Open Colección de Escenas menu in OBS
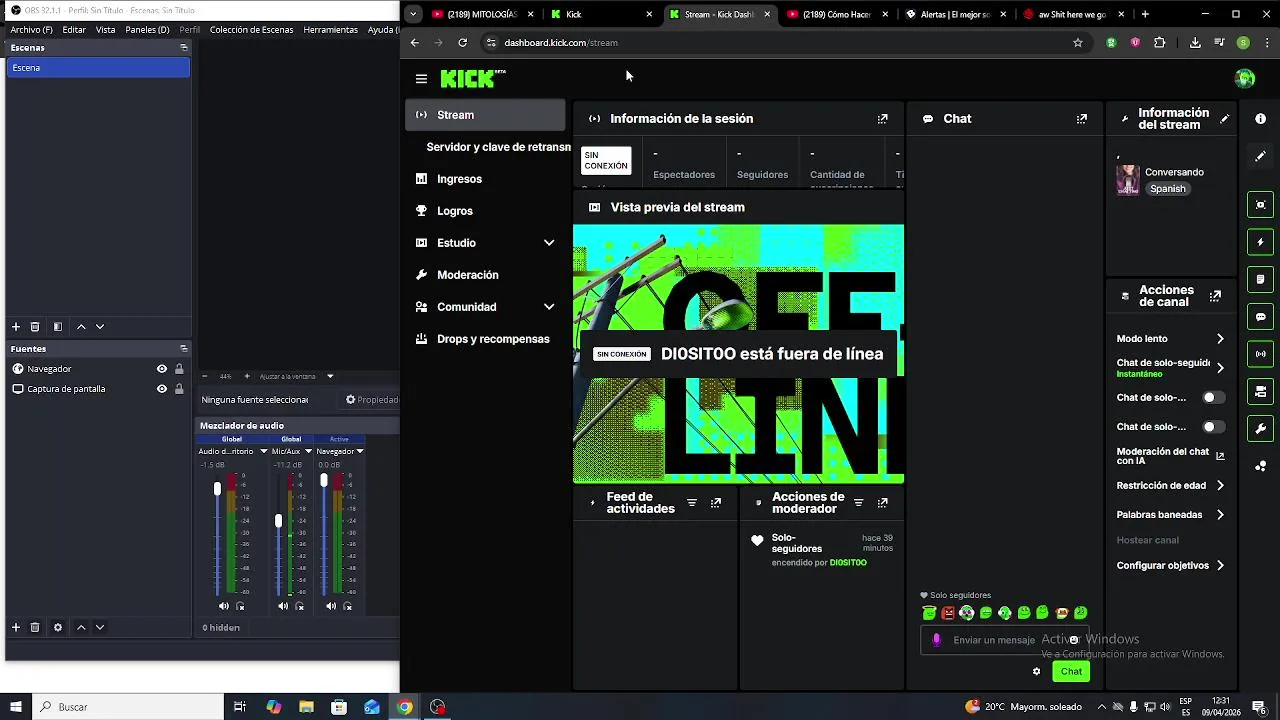1280x720 pixels. [x=251, y=30]
